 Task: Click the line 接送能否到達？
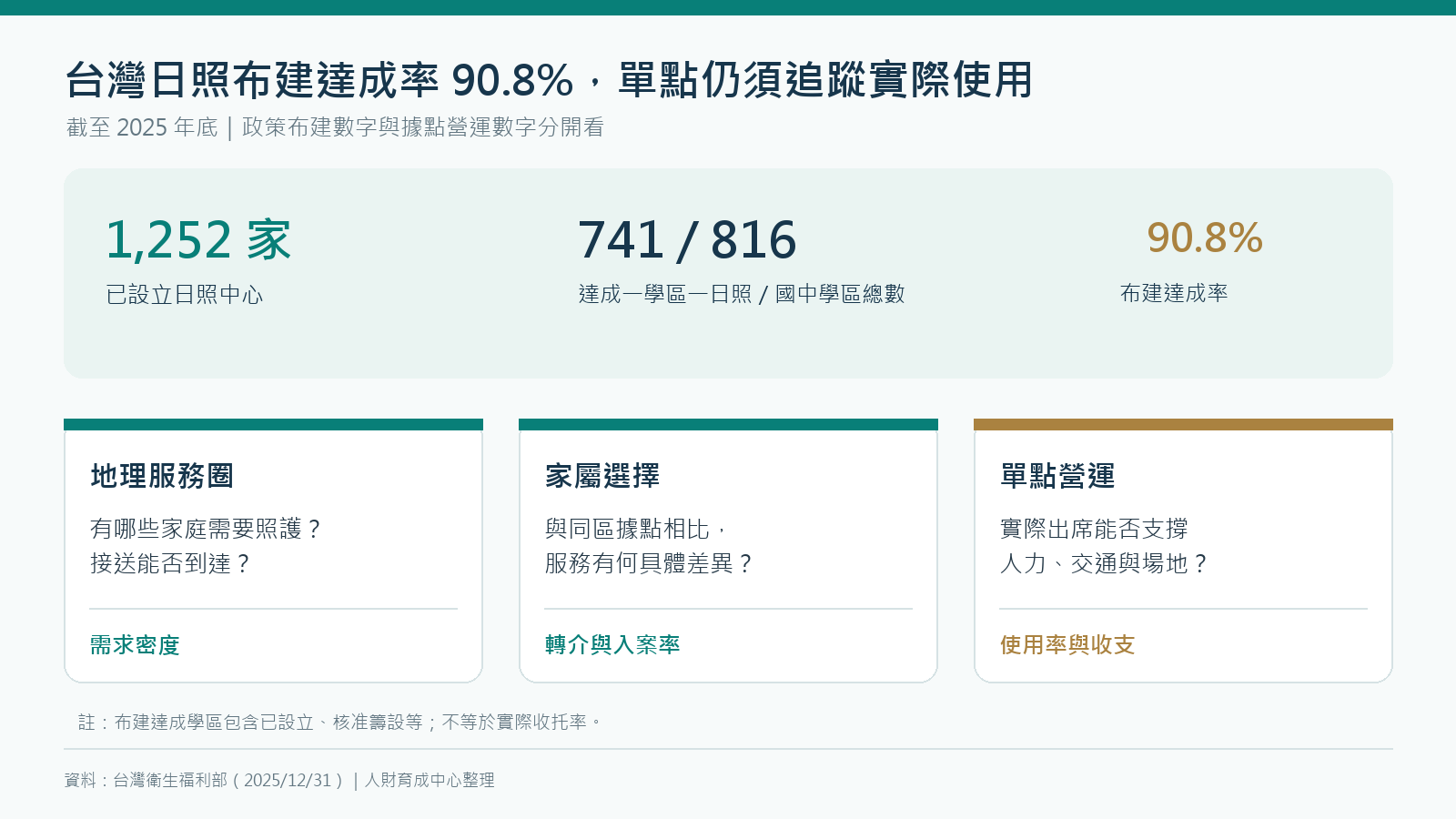coord(171,563)
